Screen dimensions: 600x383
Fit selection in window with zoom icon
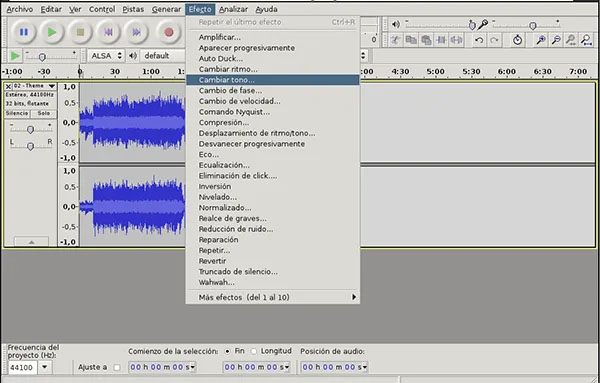[x=571, y=40]
